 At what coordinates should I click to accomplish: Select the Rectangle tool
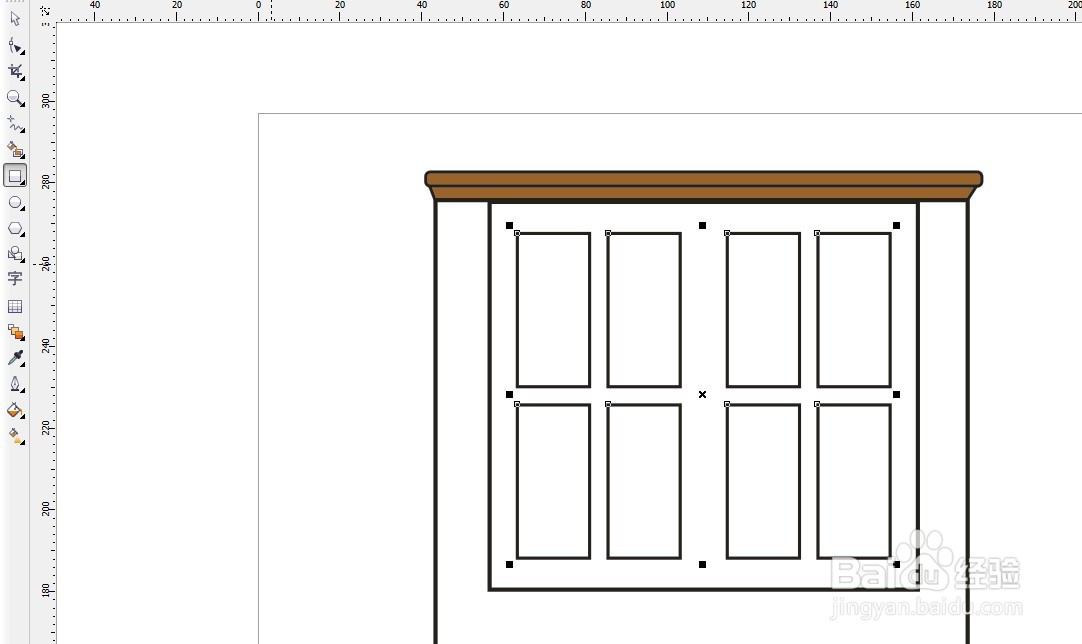tap(15, 176)
